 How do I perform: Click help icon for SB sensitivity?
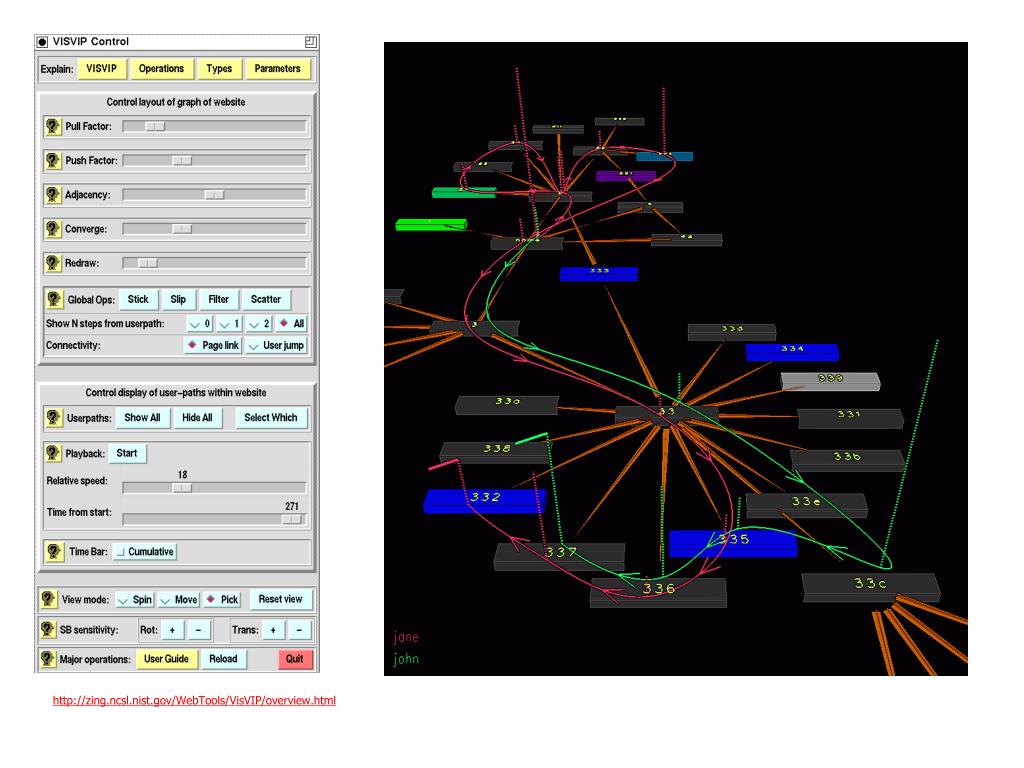[x=47, y=630]
